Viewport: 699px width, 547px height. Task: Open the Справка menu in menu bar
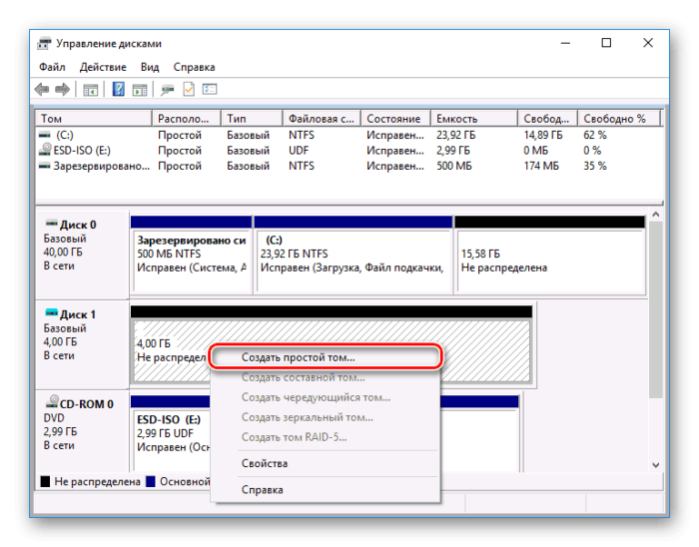pyautogui.click(x=194, y=67)
